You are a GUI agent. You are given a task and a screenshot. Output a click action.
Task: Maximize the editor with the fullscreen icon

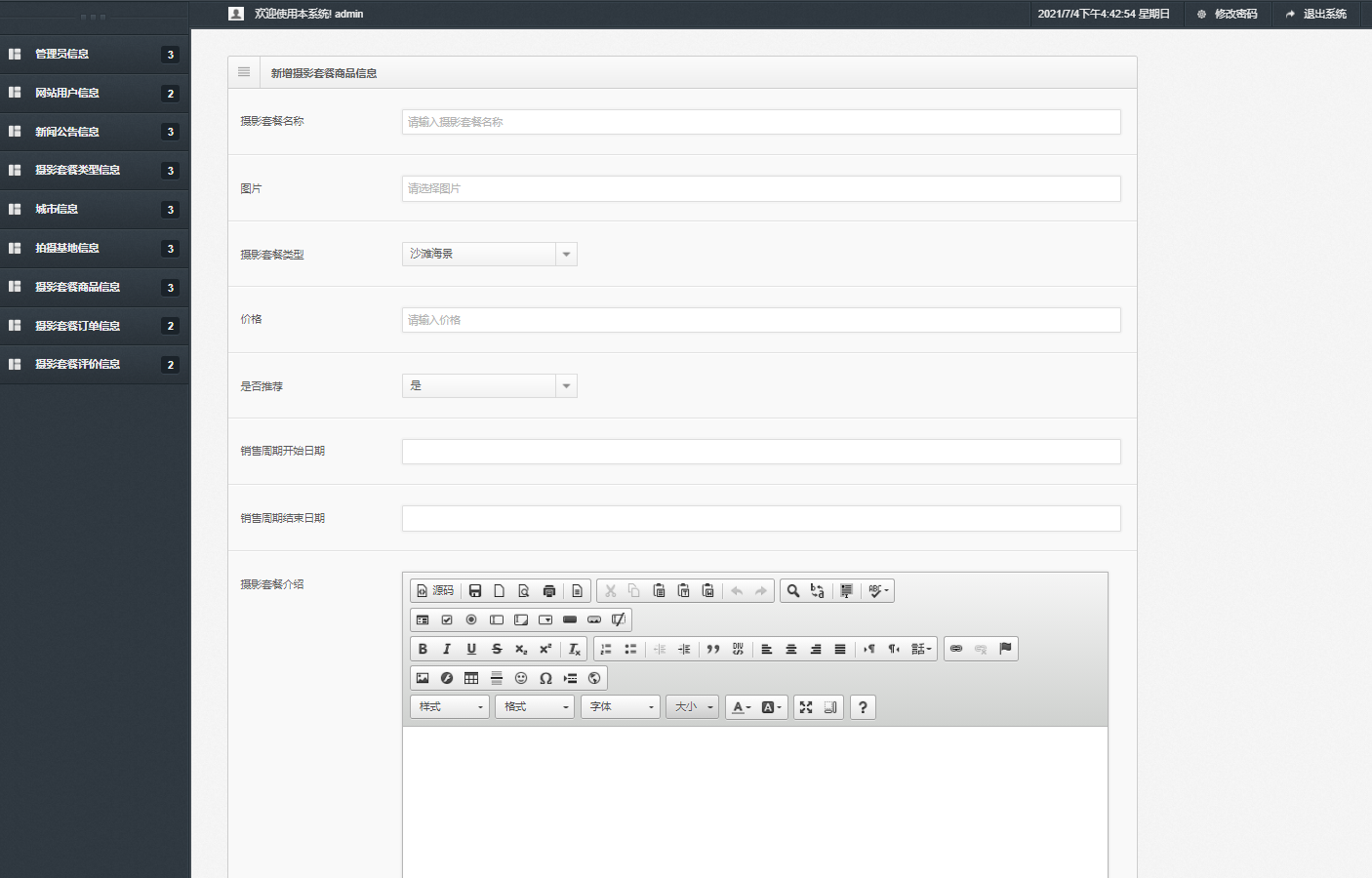806,707
